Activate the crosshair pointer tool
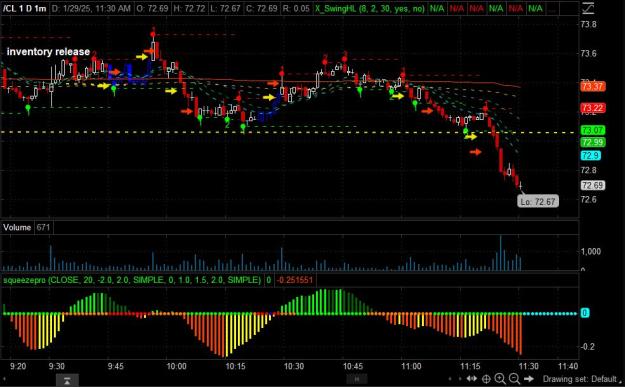625x387 pixels. pyautogui.click(x=486, y=379)
